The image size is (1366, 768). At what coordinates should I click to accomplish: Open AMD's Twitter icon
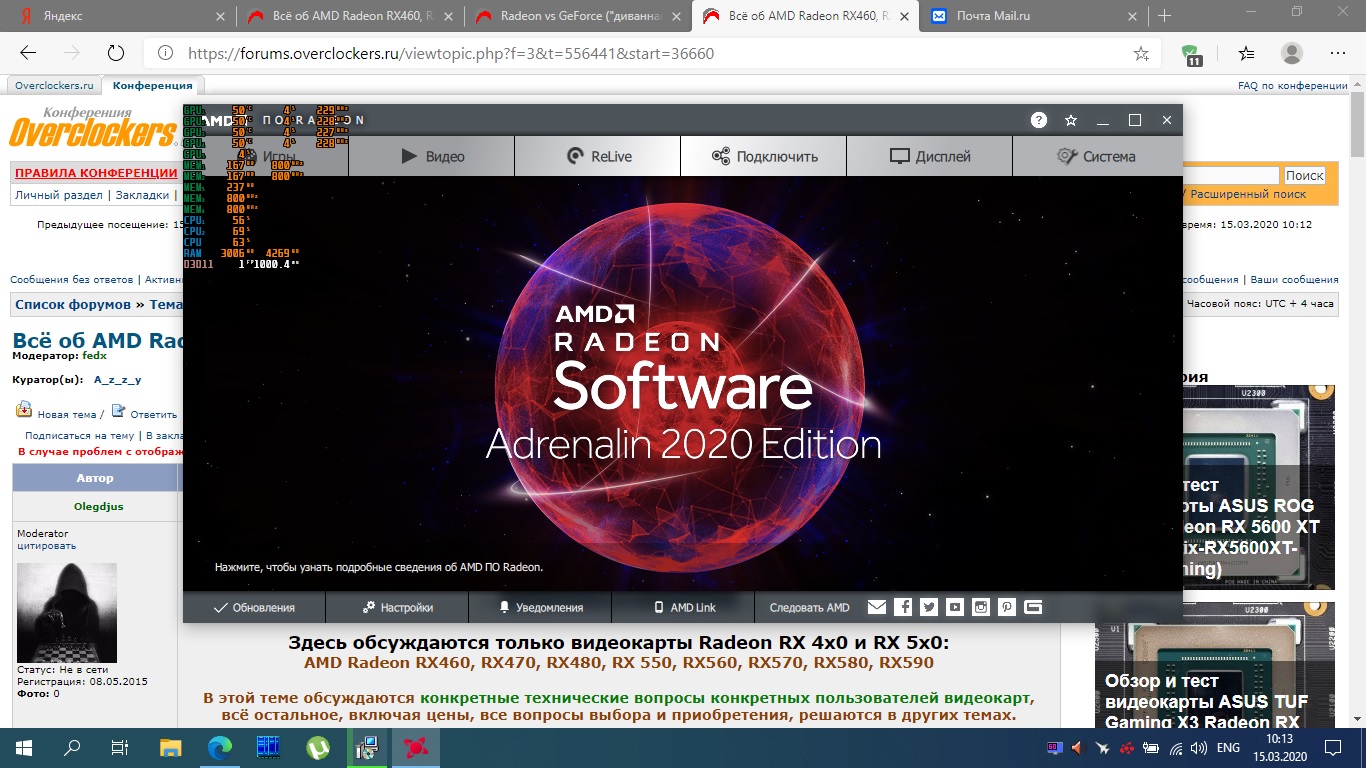click(929, 607)
